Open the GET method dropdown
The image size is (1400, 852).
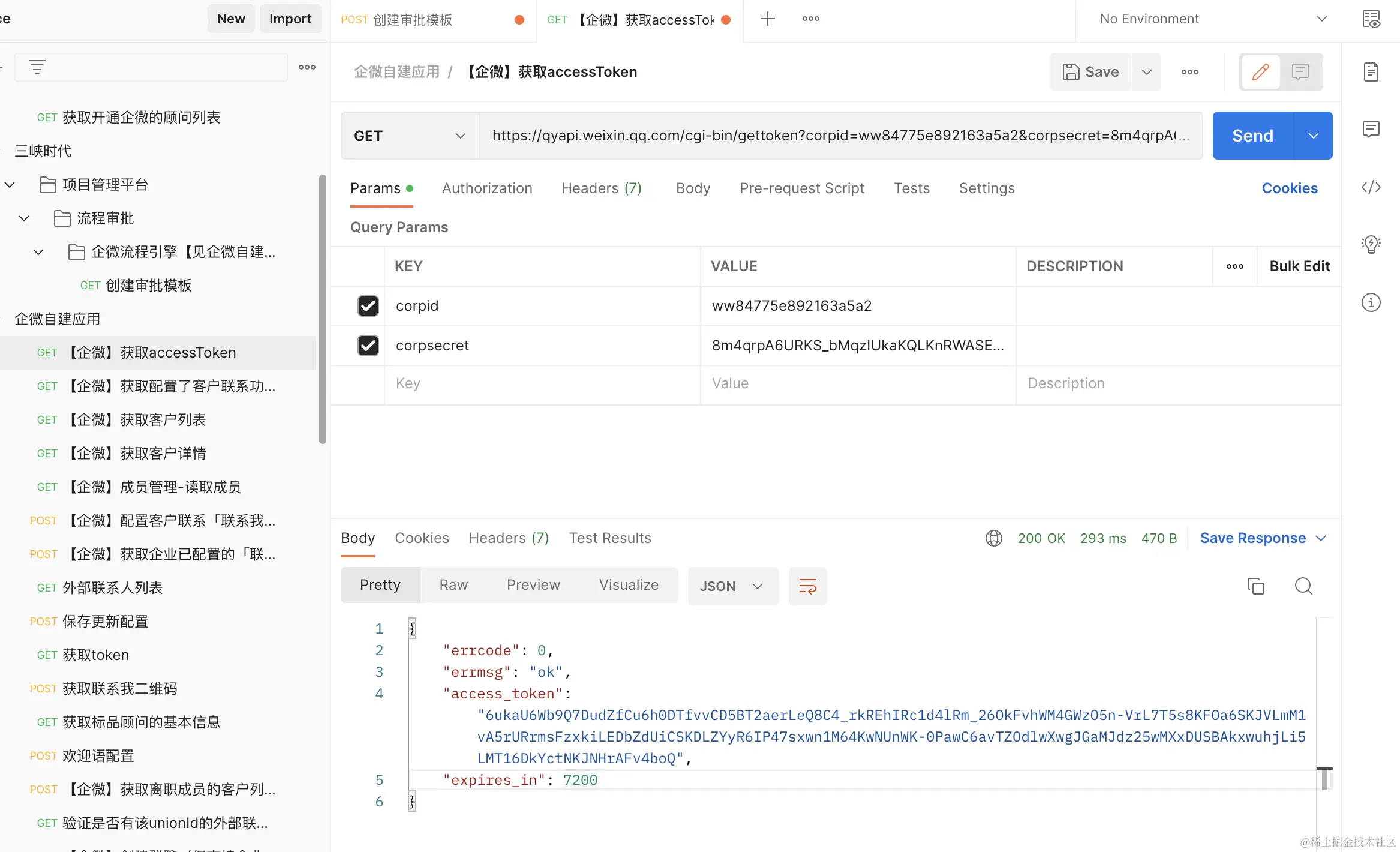pos(410,136)
